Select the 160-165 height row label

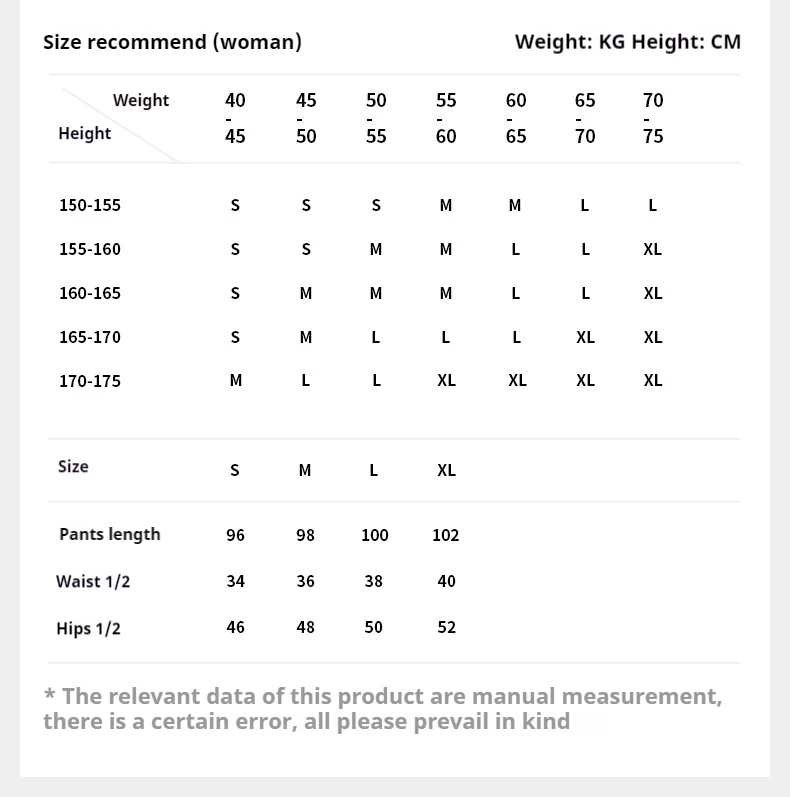[90, 293]
